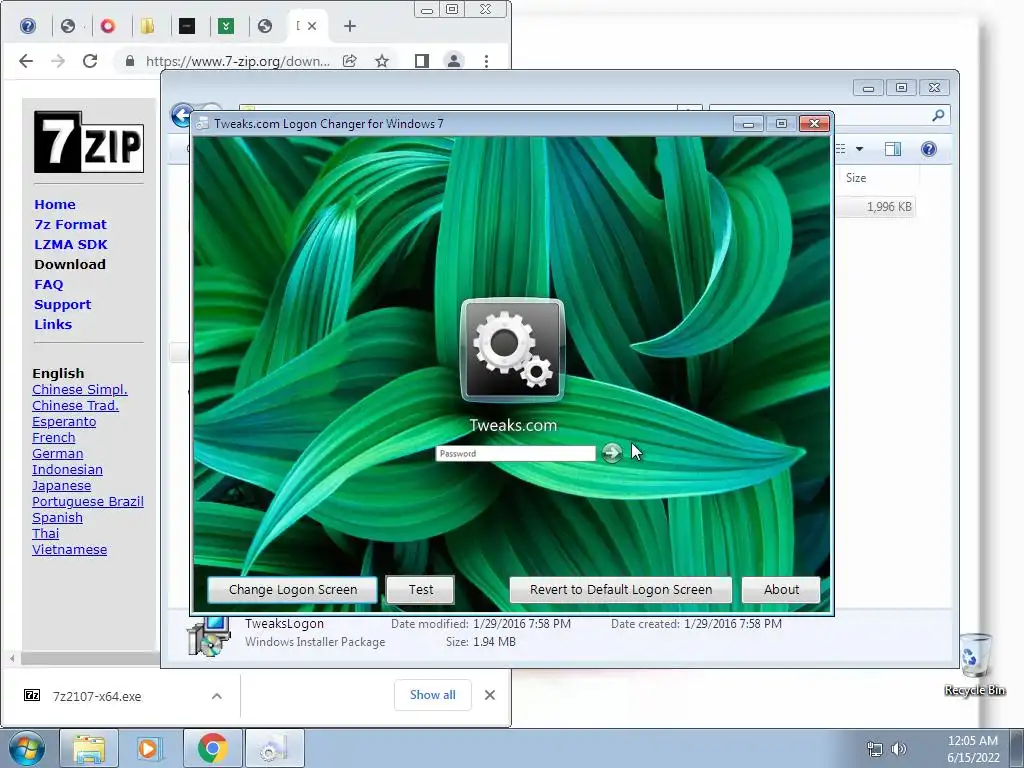The width and height of the screenshot is (1024, 768).
Task: Open a new Chrome tab with plus button
Action: tap(350, 26)
